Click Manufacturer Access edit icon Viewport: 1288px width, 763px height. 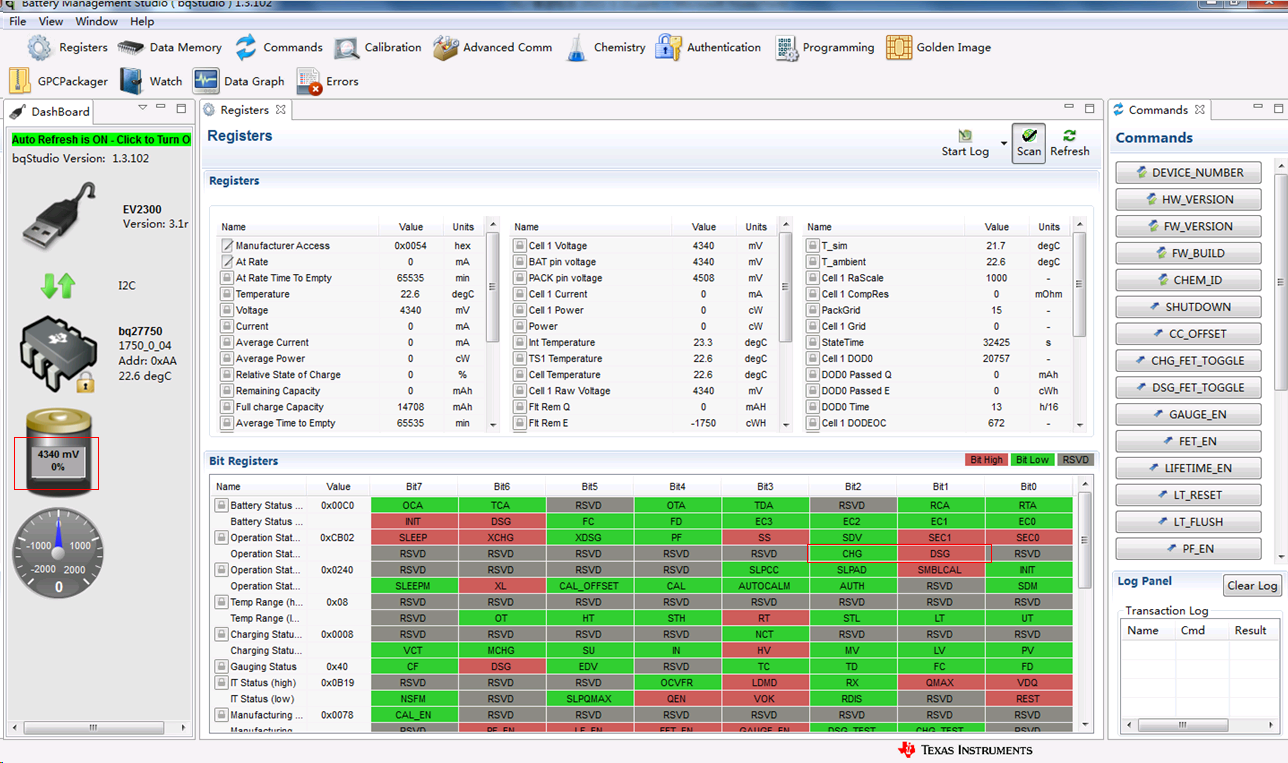point(227,246)
